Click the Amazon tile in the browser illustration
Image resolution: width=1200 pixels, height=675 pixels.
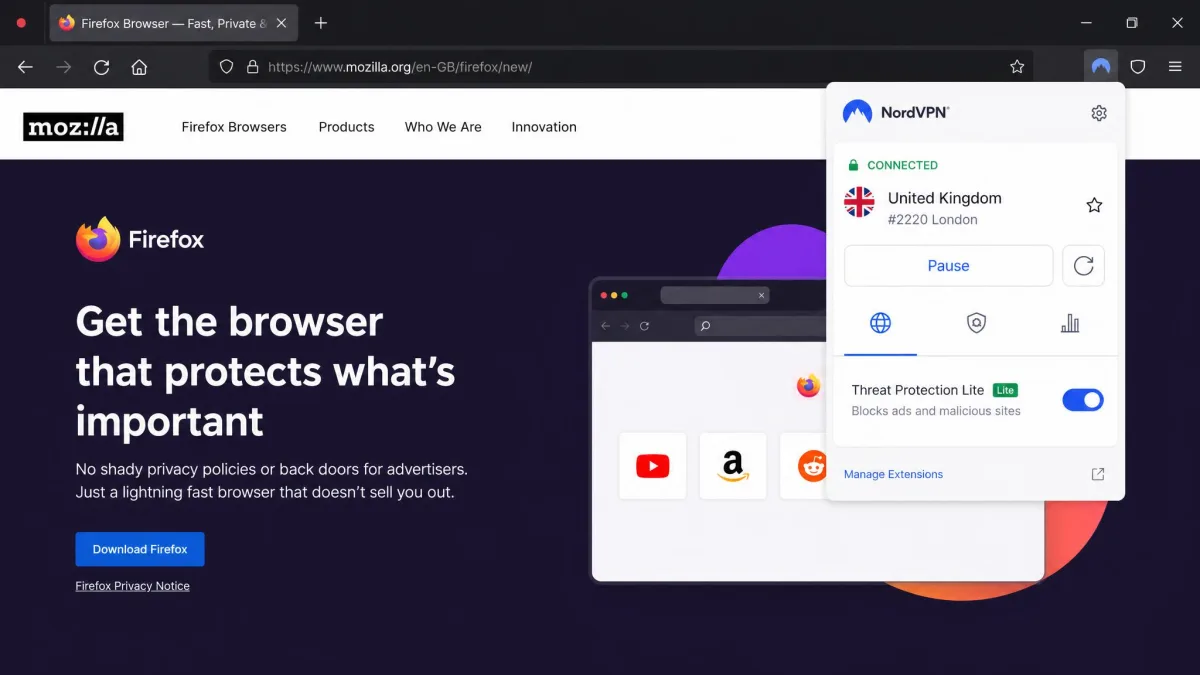733,466
